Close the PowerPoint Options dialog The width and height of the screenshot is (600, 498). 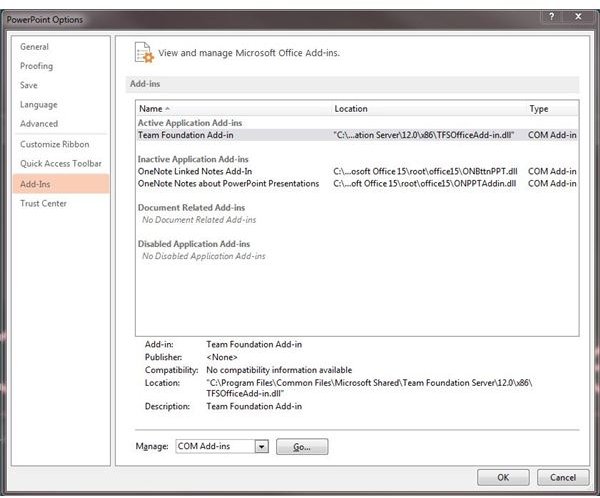(578, 16)
